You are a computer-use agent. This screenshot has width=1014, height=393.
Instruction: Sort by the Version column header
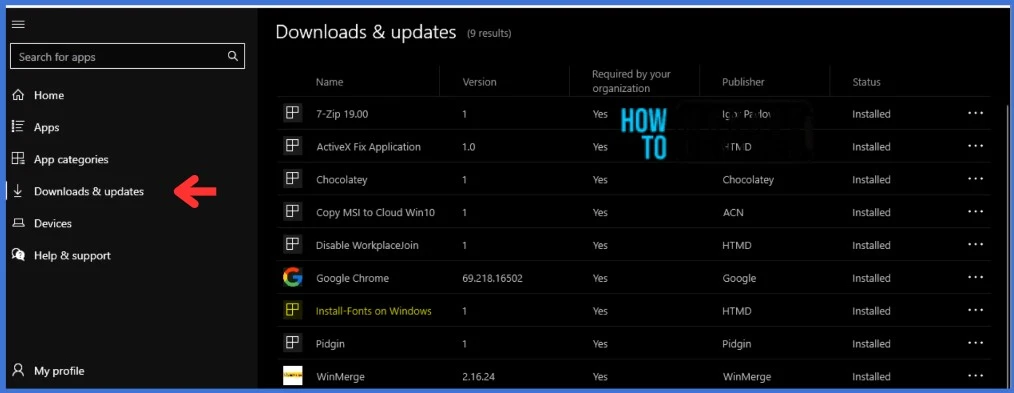pyautogui.click(x=479, y=82)
